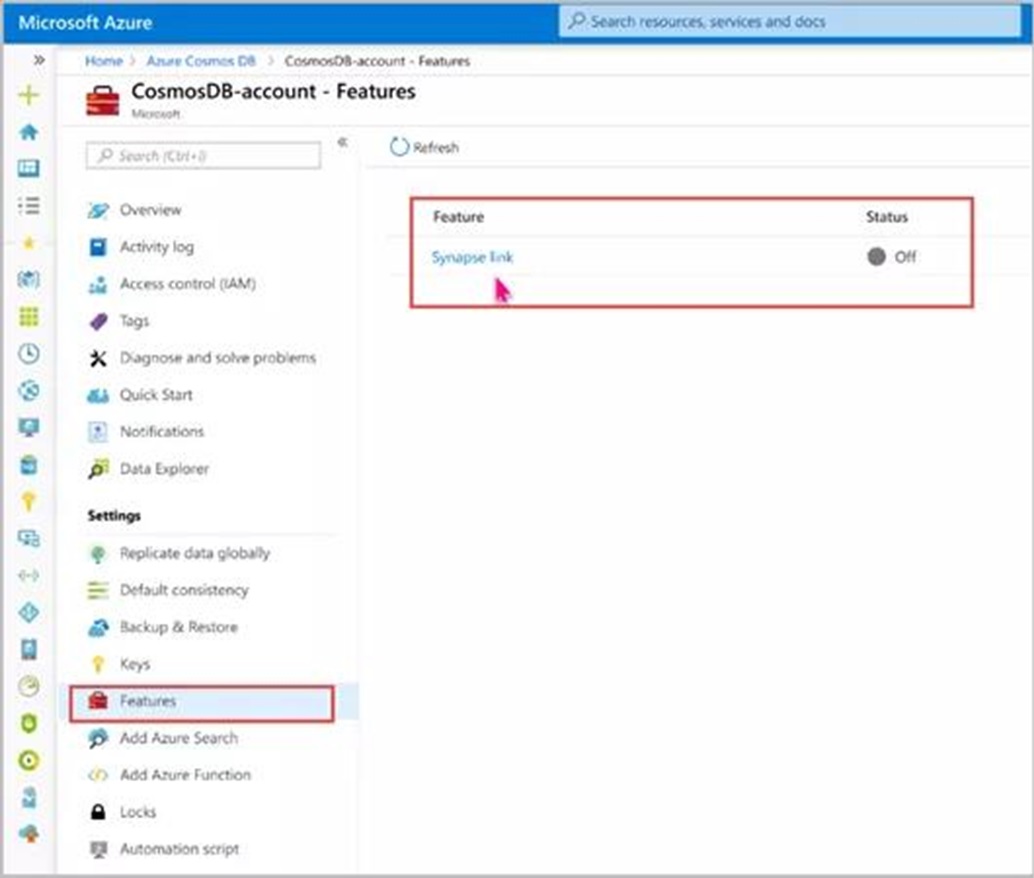This screenshot has height=878, width=1034.
Task: Click the resource menu Search (Ctrl+/) field
Action: point(204,156)
